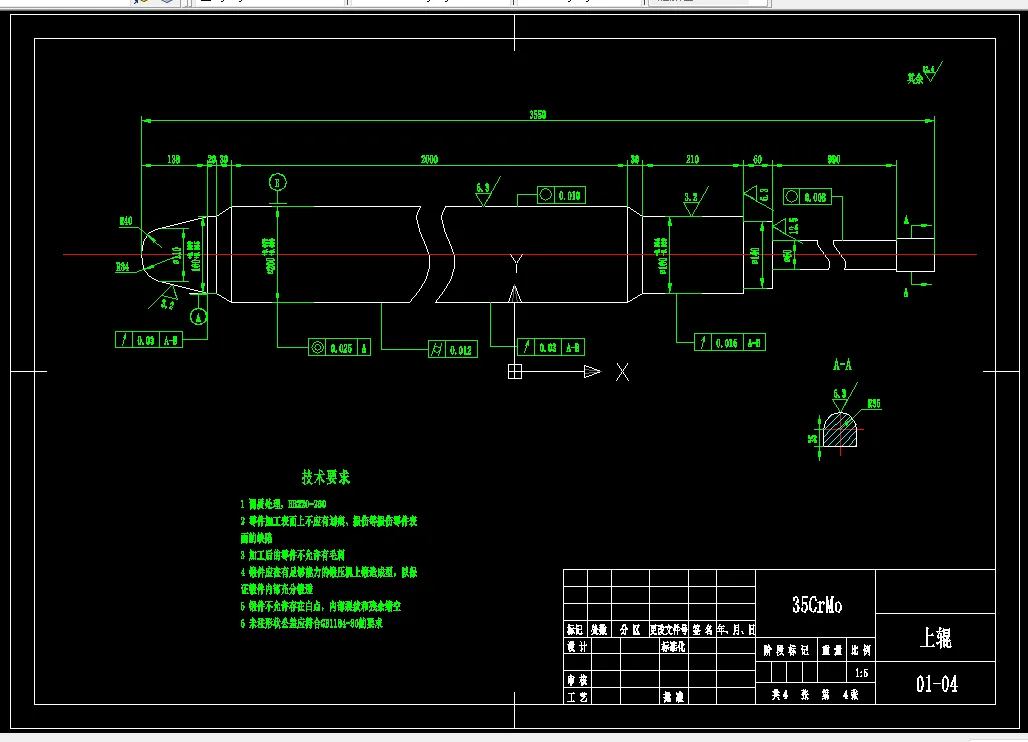Screen dimensions: 1028x742
Task: Click datum marker B circle
Action: (278, 182)
